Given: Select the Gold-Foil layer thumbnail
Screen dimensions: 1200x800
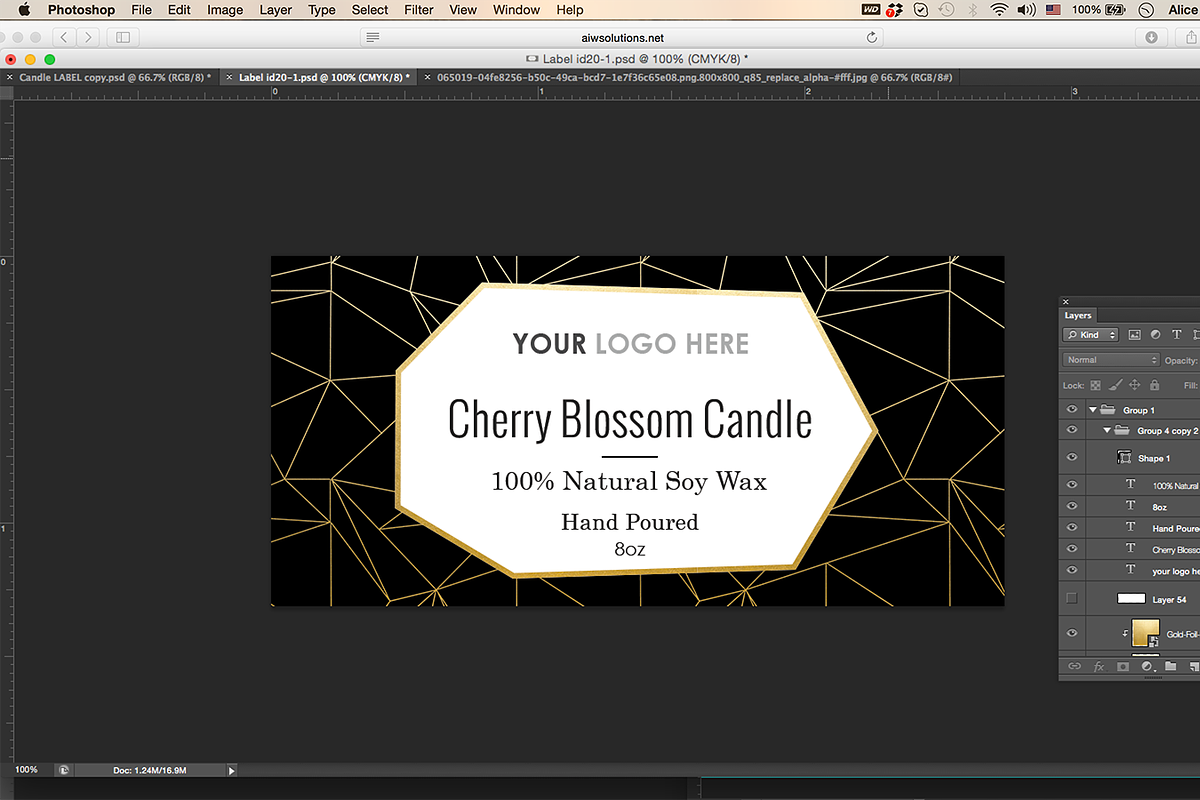Looking at the screenshot, I should click(1145, 632).
